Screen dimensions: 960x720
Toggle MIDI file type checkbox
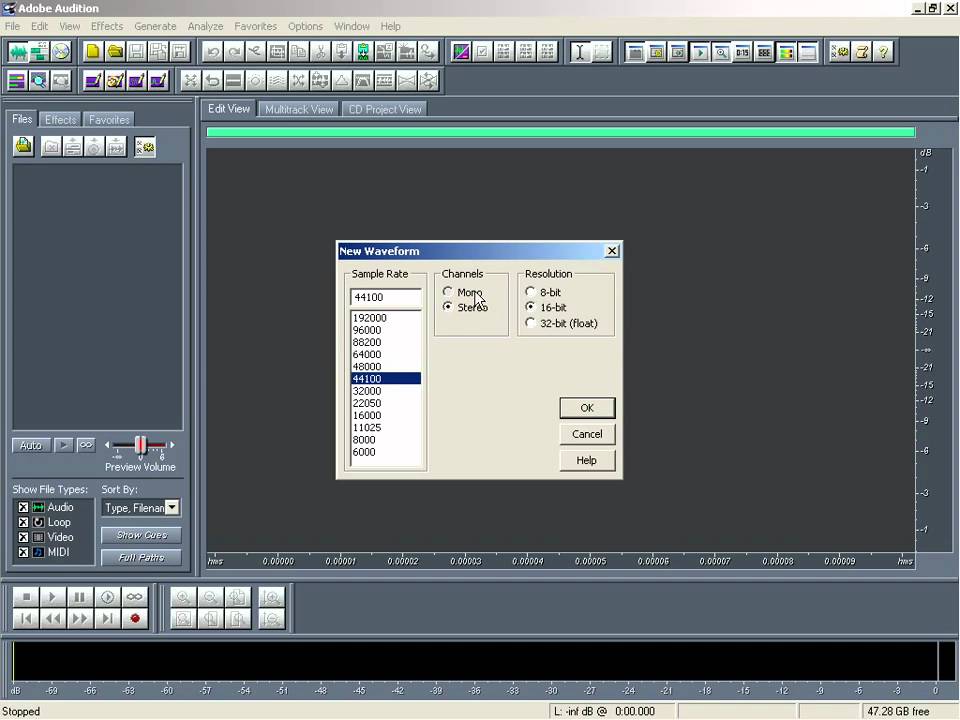pyautogui.click(x=23, y=552)
